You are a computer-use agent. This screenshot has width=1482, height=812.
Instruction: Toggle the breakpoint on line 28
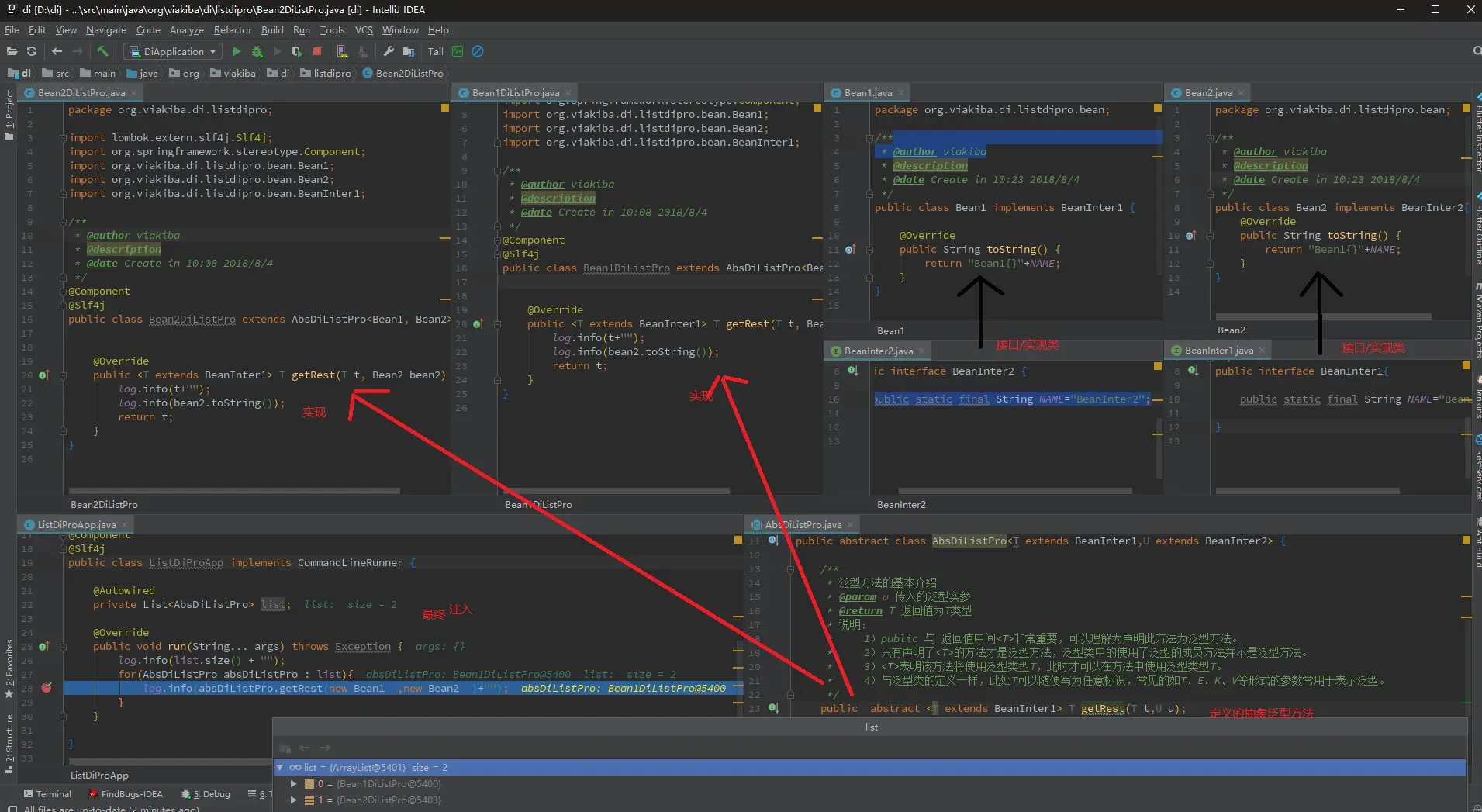coord(47,688)
